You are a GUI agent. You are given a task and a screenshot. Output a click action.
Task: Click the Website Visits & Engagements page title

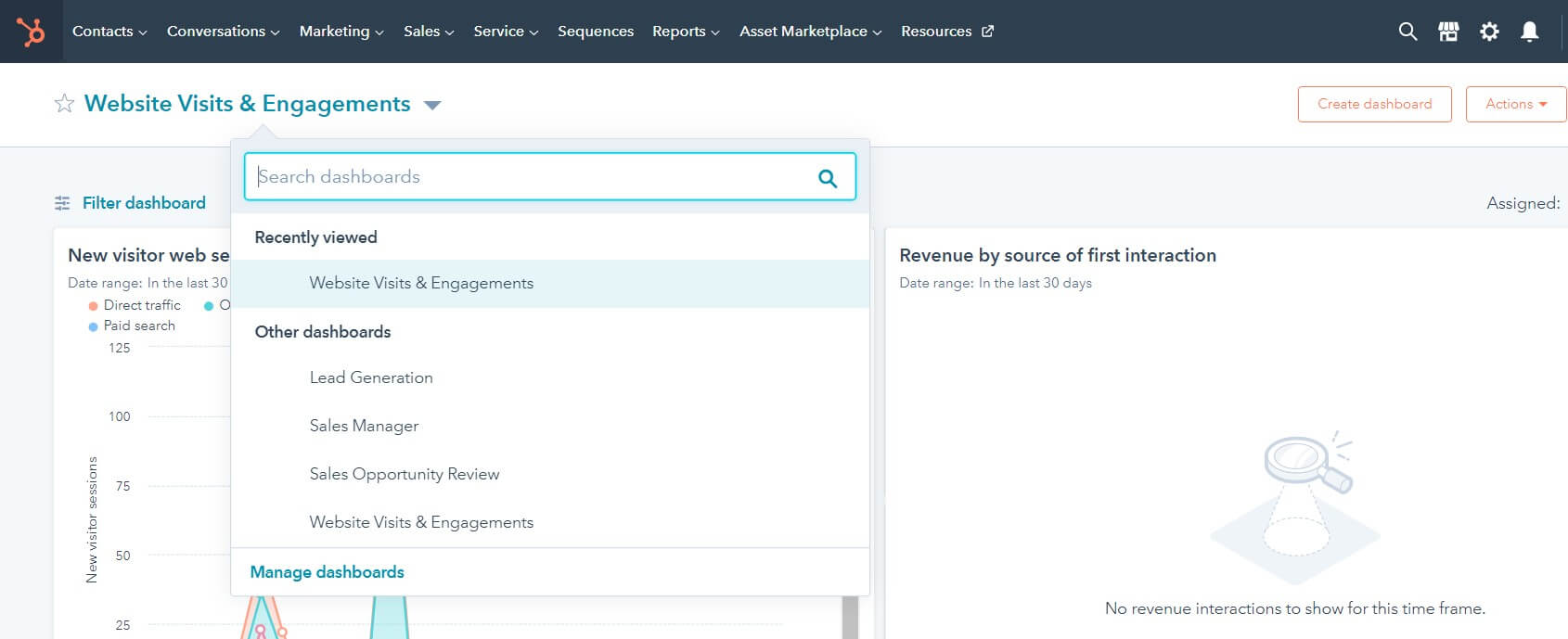pos(247,104)
